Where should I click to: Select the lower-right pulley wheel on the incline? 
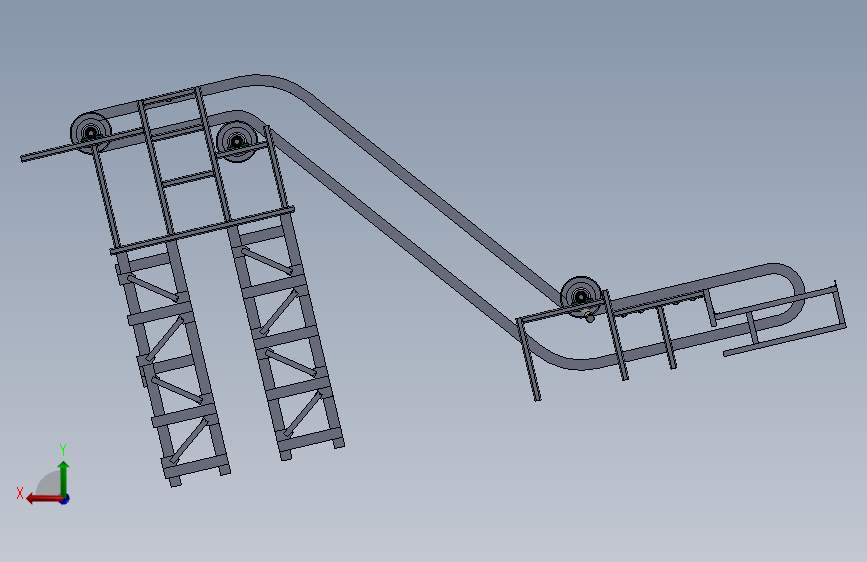pyautogui.click(x=581, y=297)
